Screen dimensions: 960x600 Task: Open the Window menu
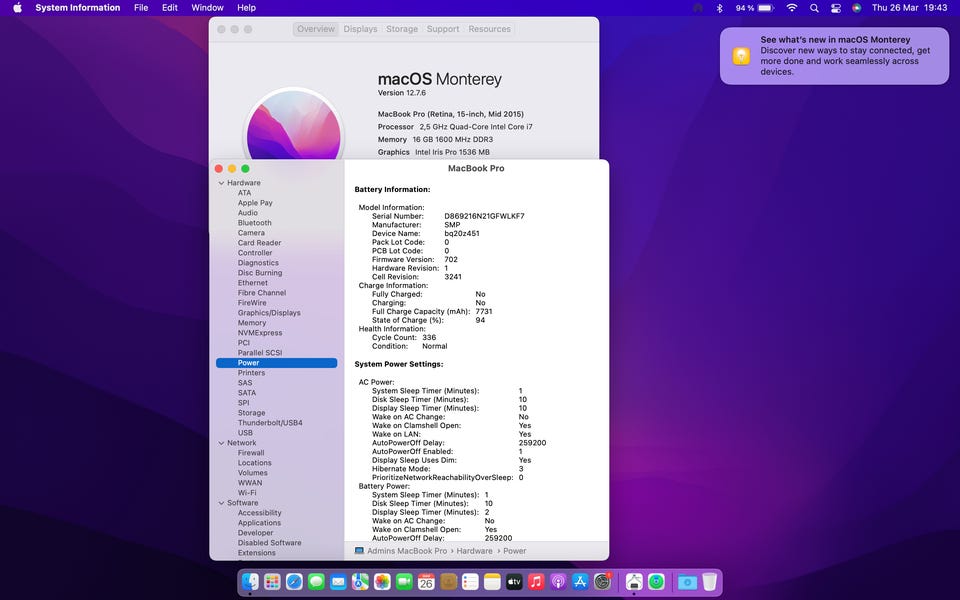click(x=207, y=8)
